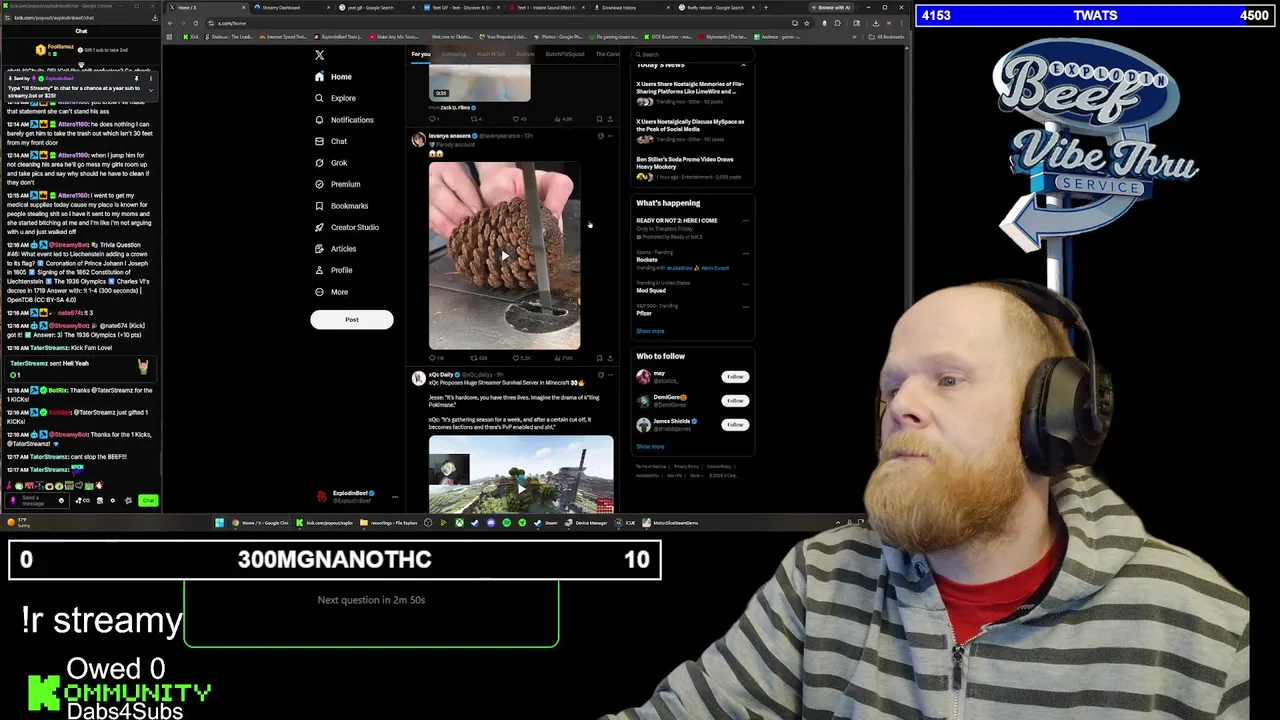Screen dimensions: 1280x720
Task: Reply to the pine cone video post
Action: (x=434, y=358)
